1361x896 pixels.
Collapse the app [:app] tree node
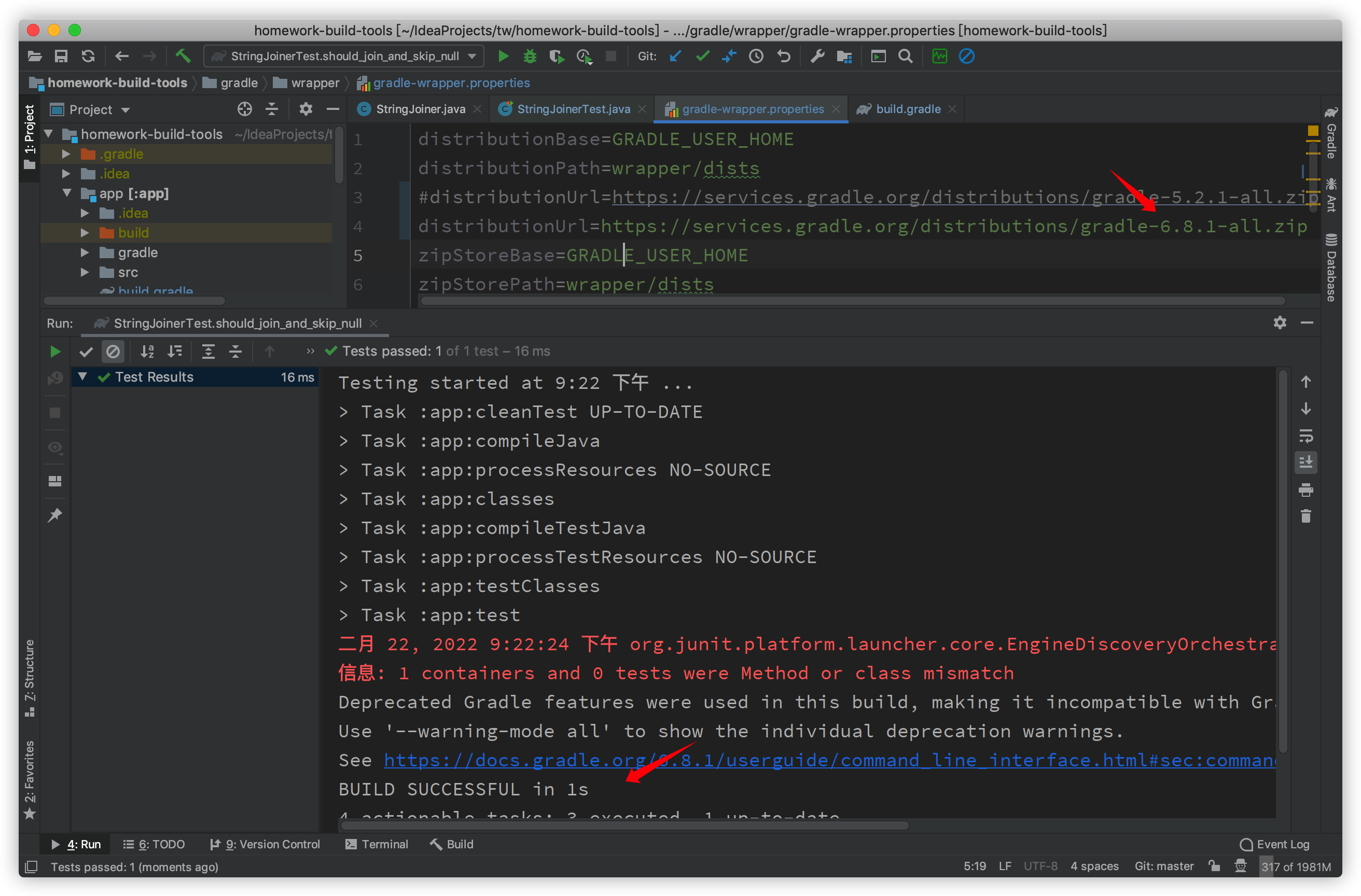tap(67, 193)
